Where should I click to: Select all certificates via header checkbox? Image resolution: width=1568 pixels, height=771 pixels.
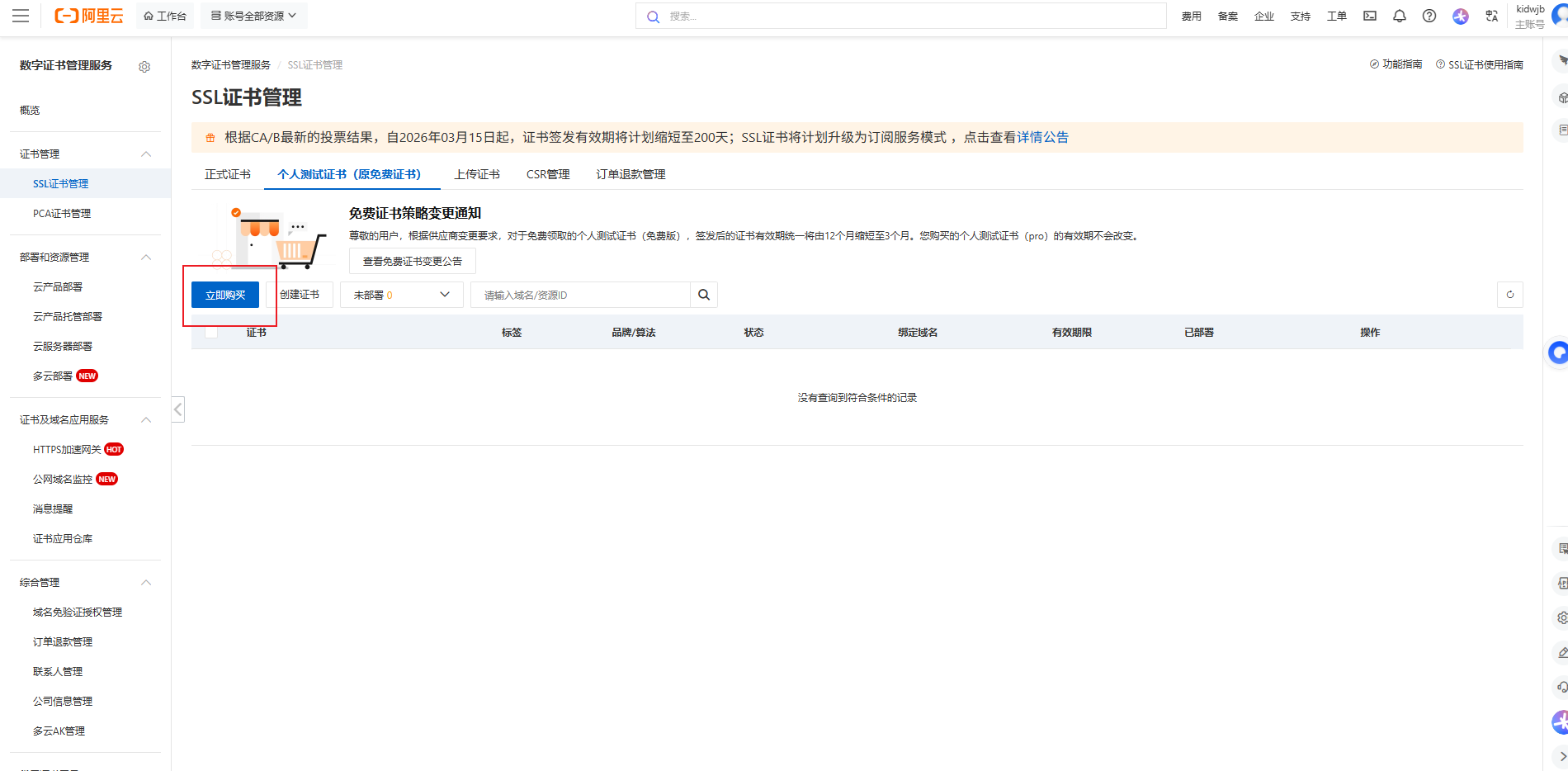[x=211, y=332]
